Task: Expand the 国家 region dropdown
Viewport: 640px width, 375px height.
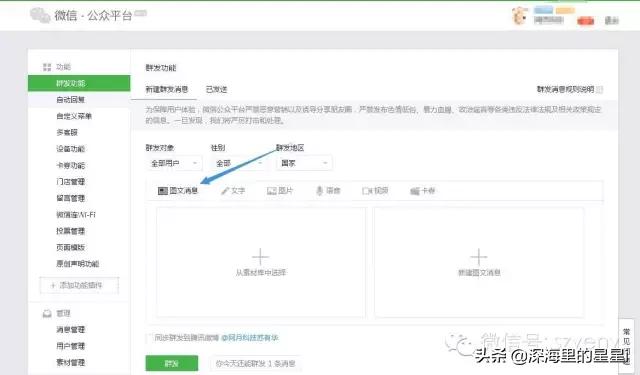Action: pos(304,163)
